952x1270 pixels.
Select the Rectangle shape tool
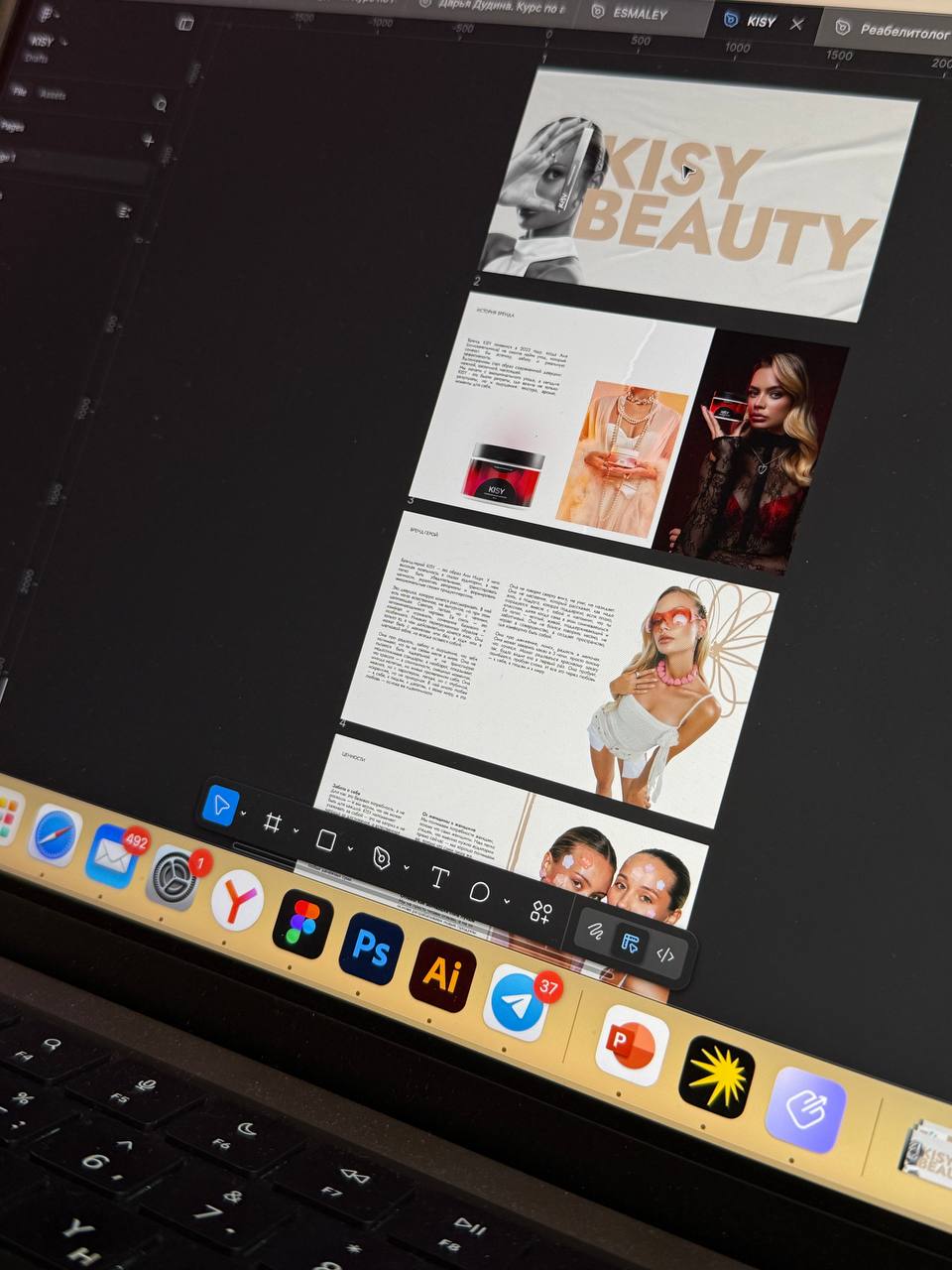point(325,840)
